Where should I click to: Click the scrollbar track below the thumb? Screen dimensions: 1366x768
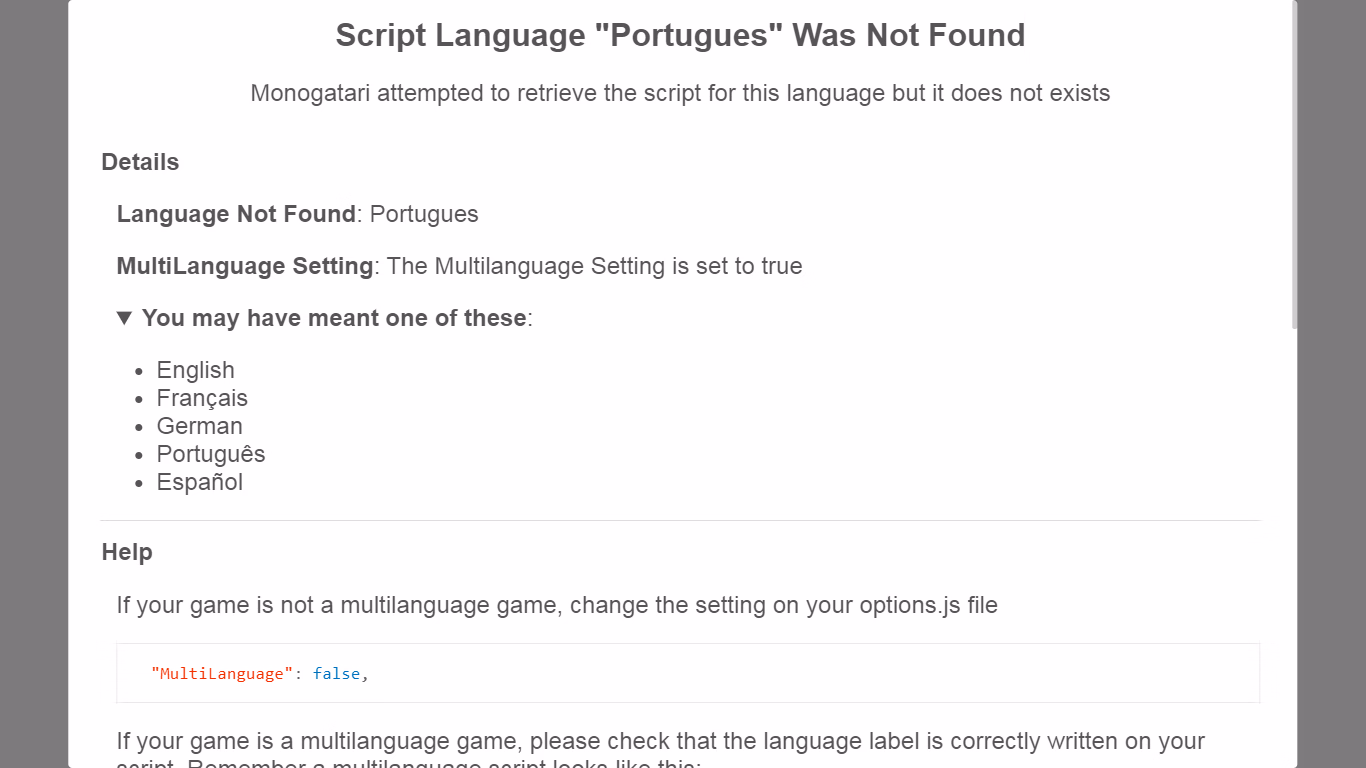pos(1294,550)
